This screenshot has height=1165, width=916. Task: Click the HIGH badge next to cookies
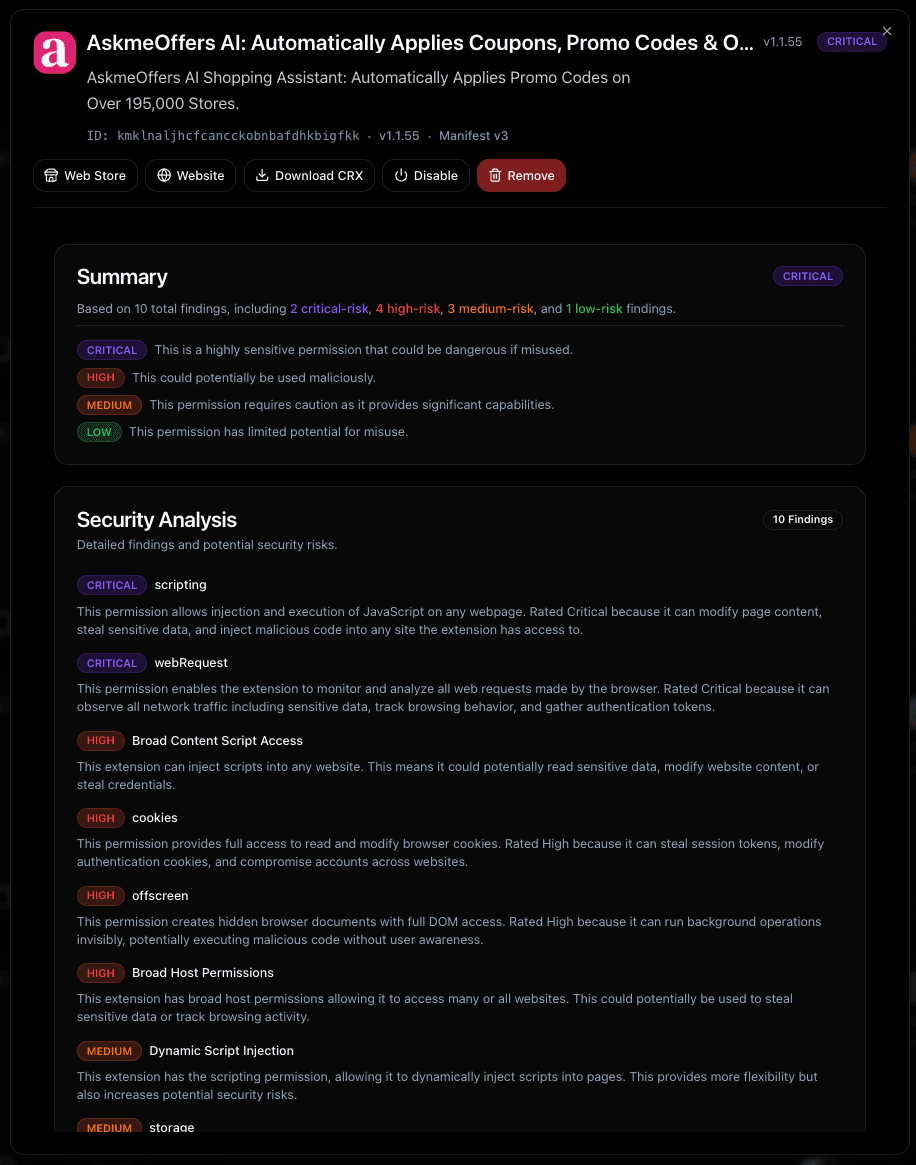[101, 818]
